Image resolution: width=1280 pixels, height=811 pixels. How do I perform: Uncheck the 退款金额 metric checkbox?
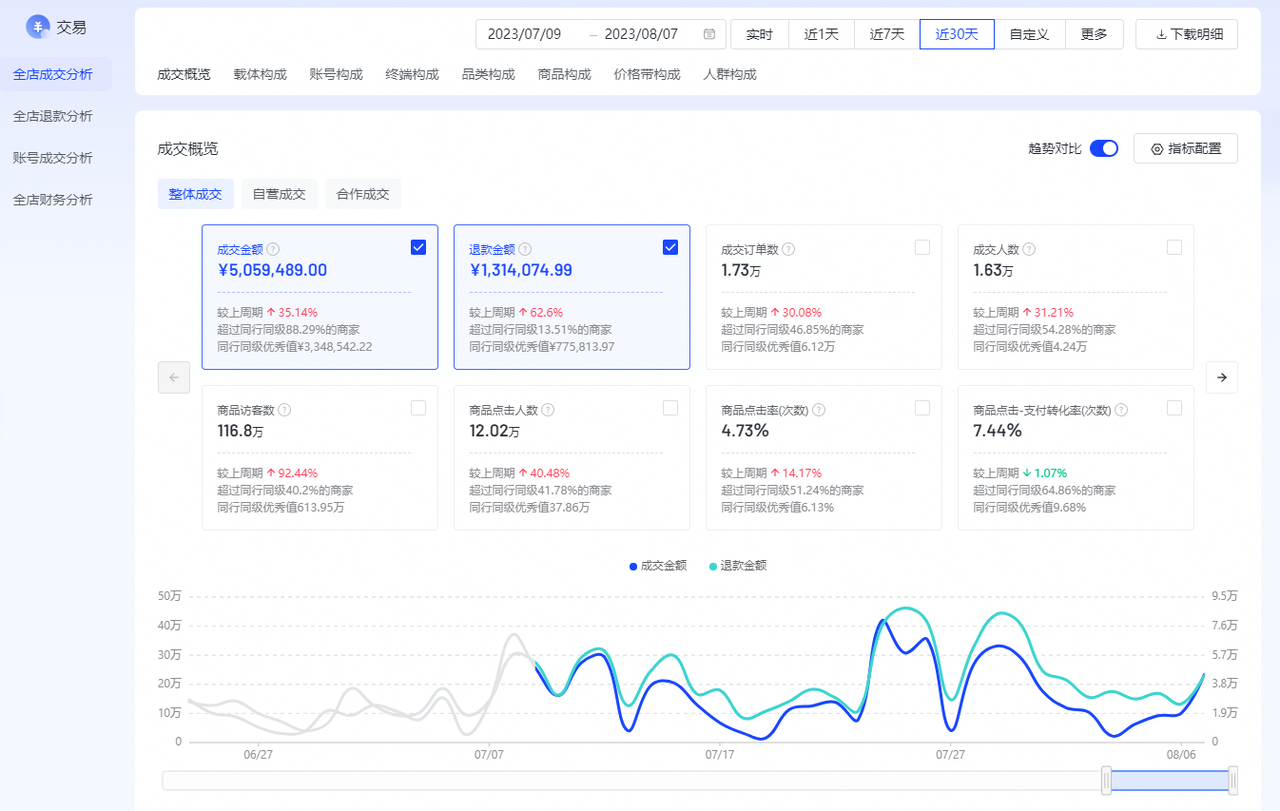670,247
